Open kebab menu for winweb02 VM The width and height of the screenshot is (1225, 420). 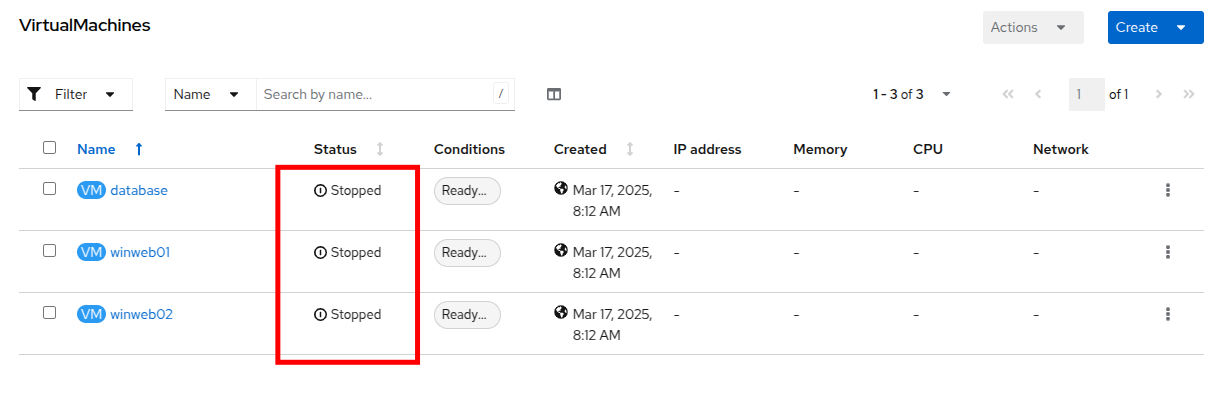[1167, 314]
